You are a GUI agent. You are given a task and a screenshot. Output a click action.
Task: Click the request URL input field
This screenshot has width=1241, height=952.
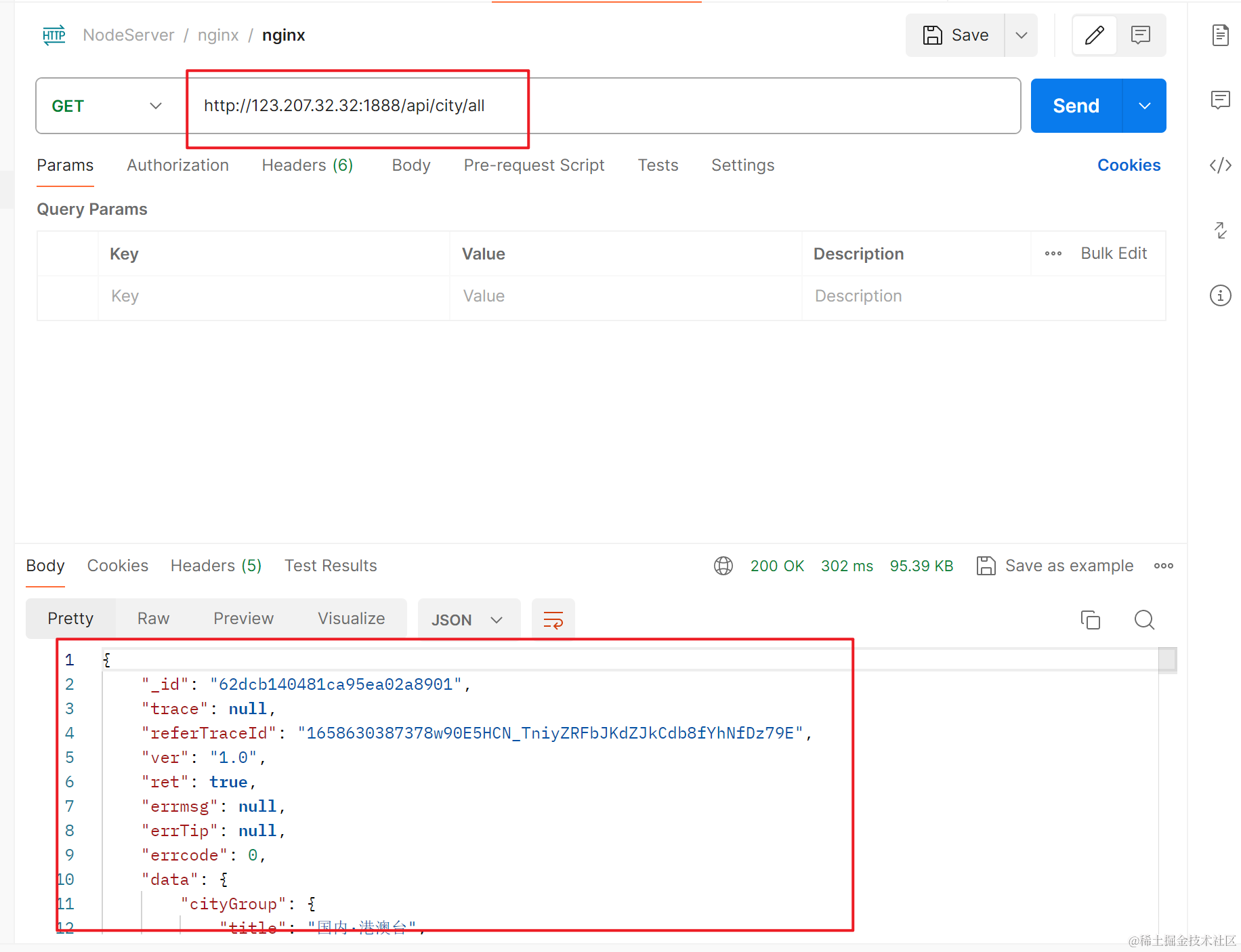[603, 106]
